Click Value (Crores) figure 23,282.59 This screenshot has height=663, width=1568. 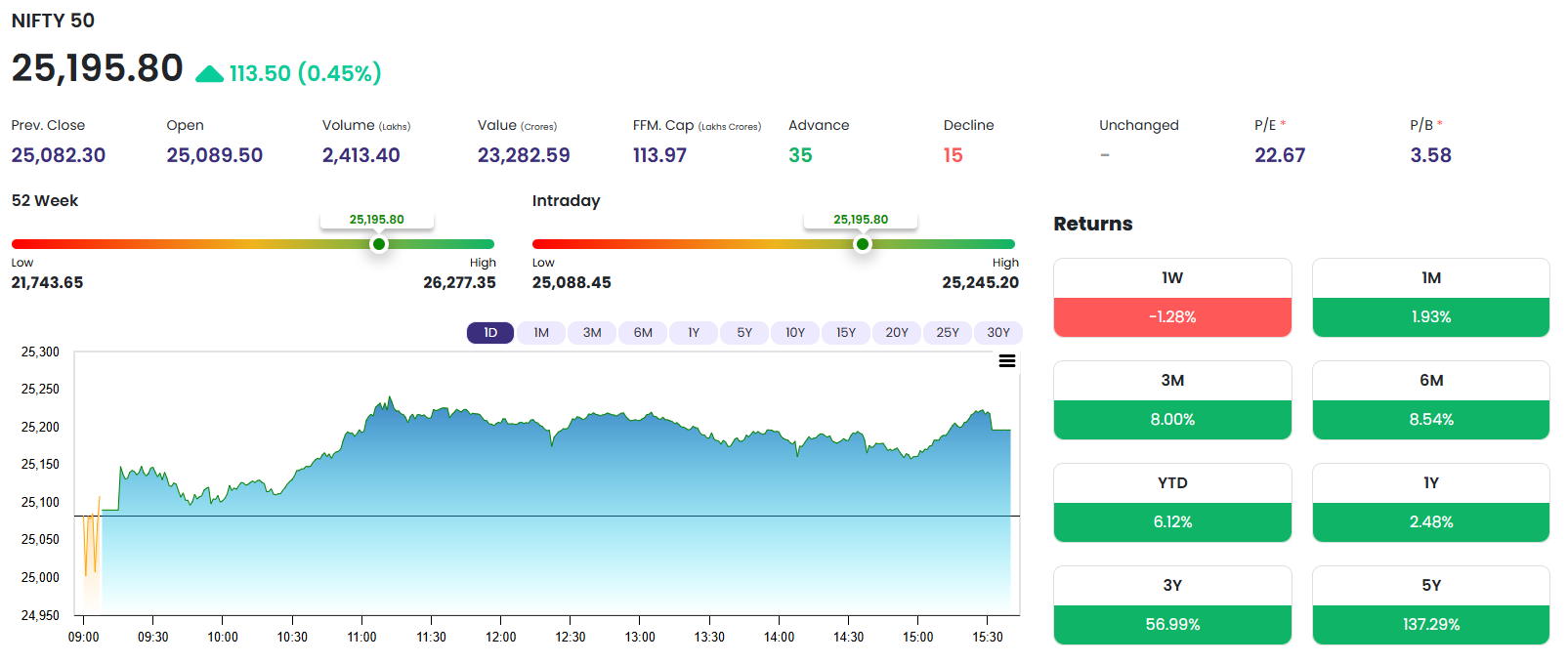[524, 155]
